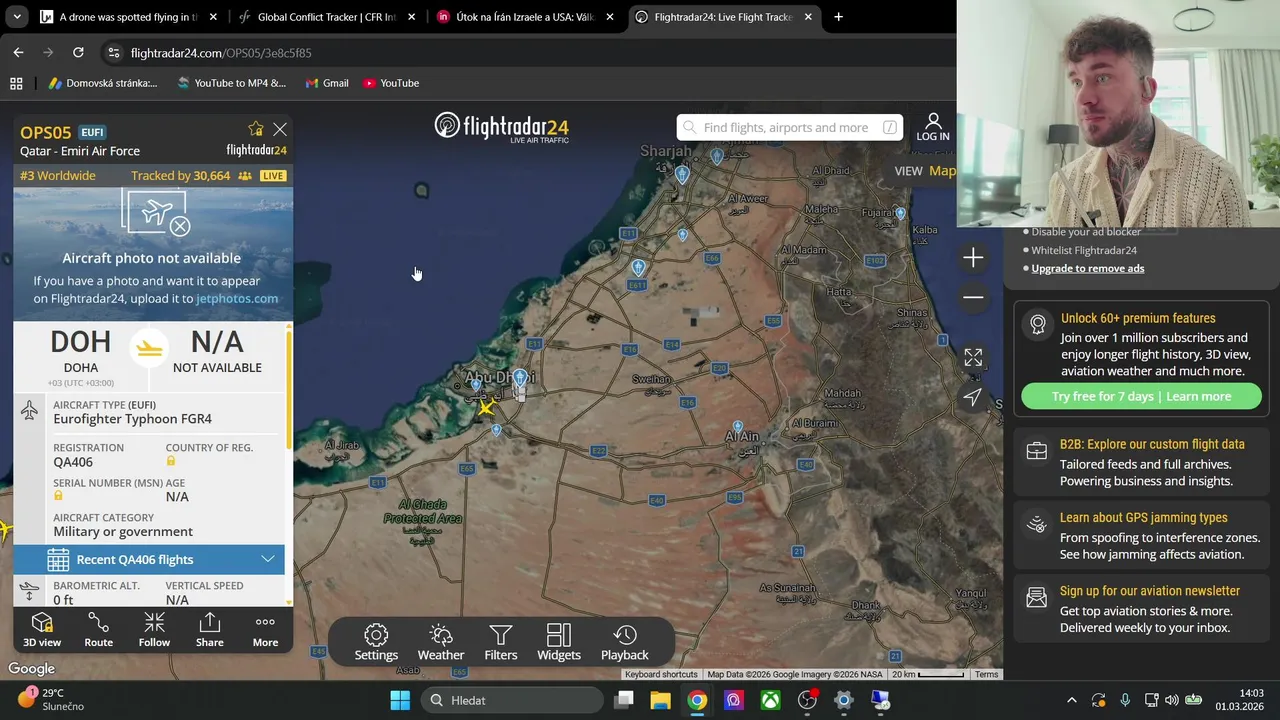Enter fullscreen map mode
The height and width of the screenshot is (720, 1280).
(x=973, y=357)
